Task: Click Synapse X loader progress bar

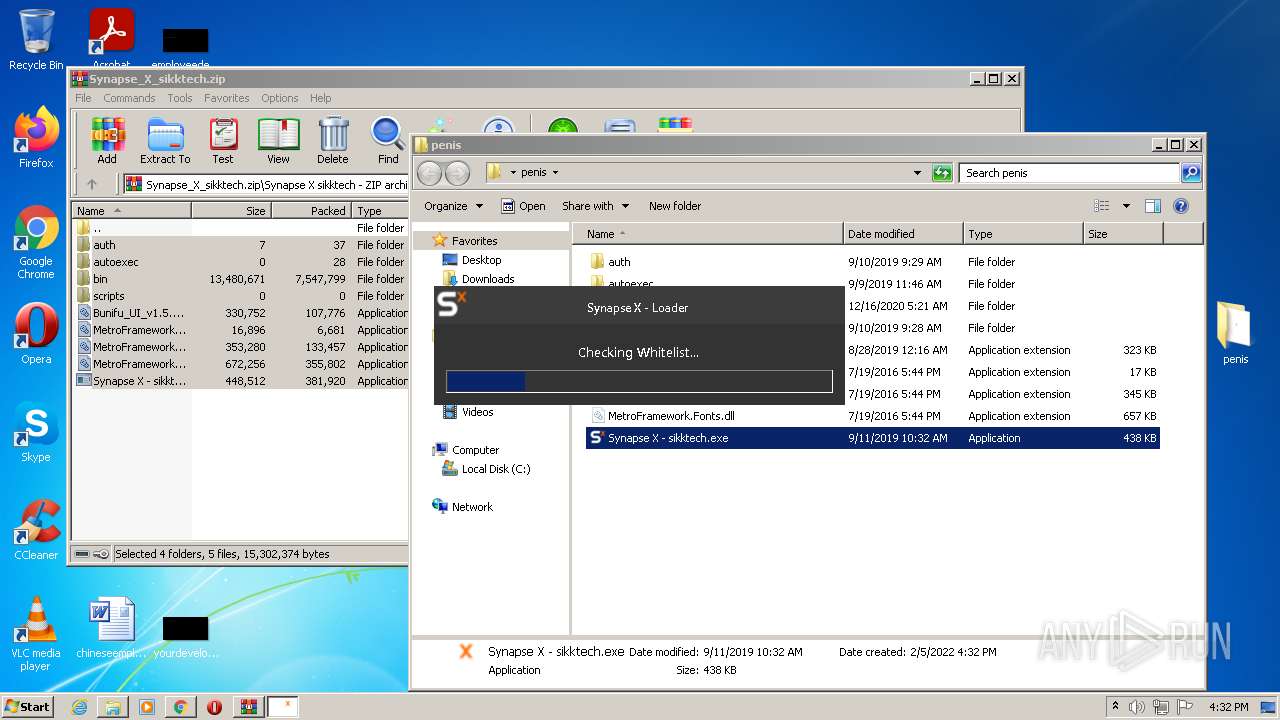Action: click(639, 381)
